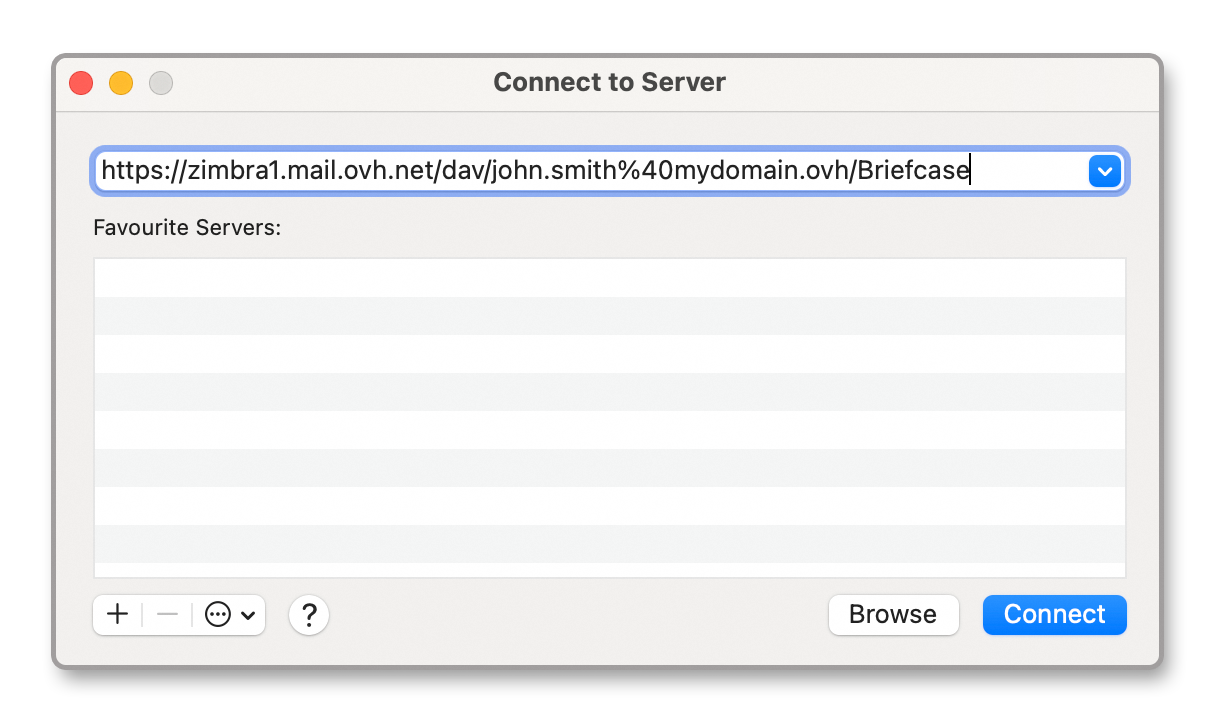Select second row of Favourite Servers list
This screenshot has height=724, width=1218.
coord(609,316)
